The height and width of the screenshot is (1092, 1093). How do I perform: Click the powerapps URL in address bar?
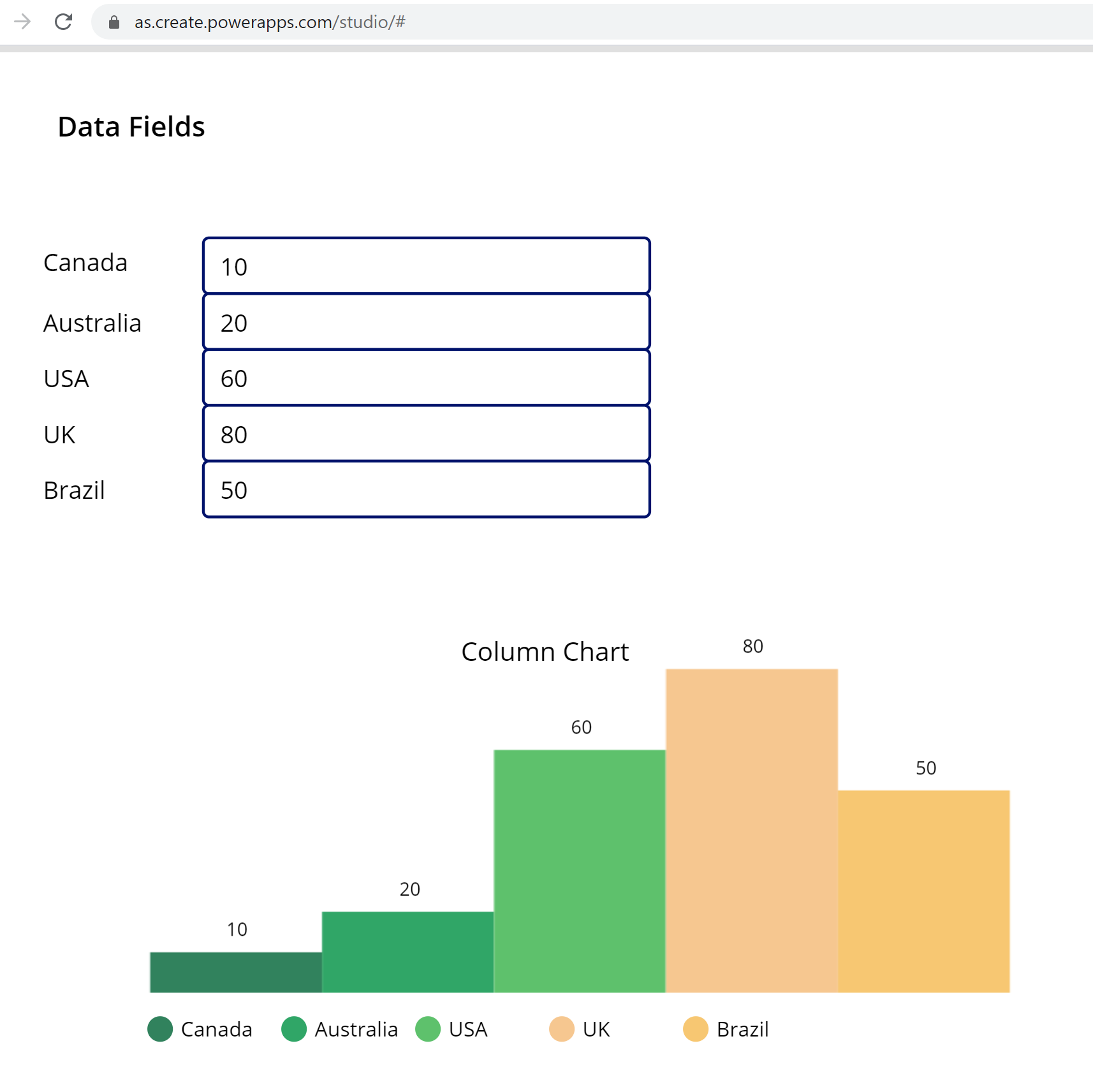point(269,22)
